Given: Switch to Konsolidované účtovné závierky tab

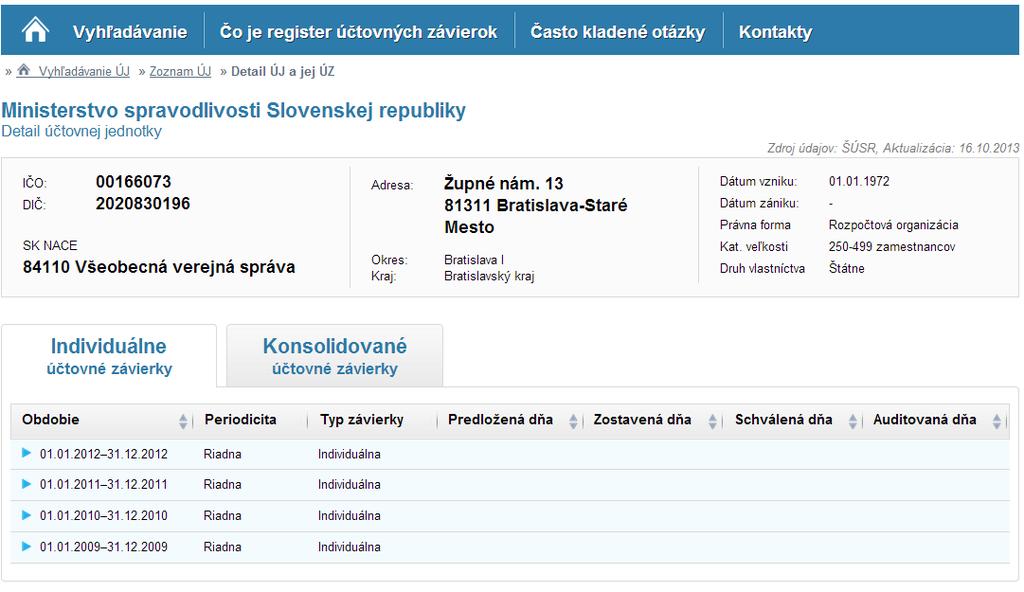Looking at the screenshot, I should (x=334, y=356).
